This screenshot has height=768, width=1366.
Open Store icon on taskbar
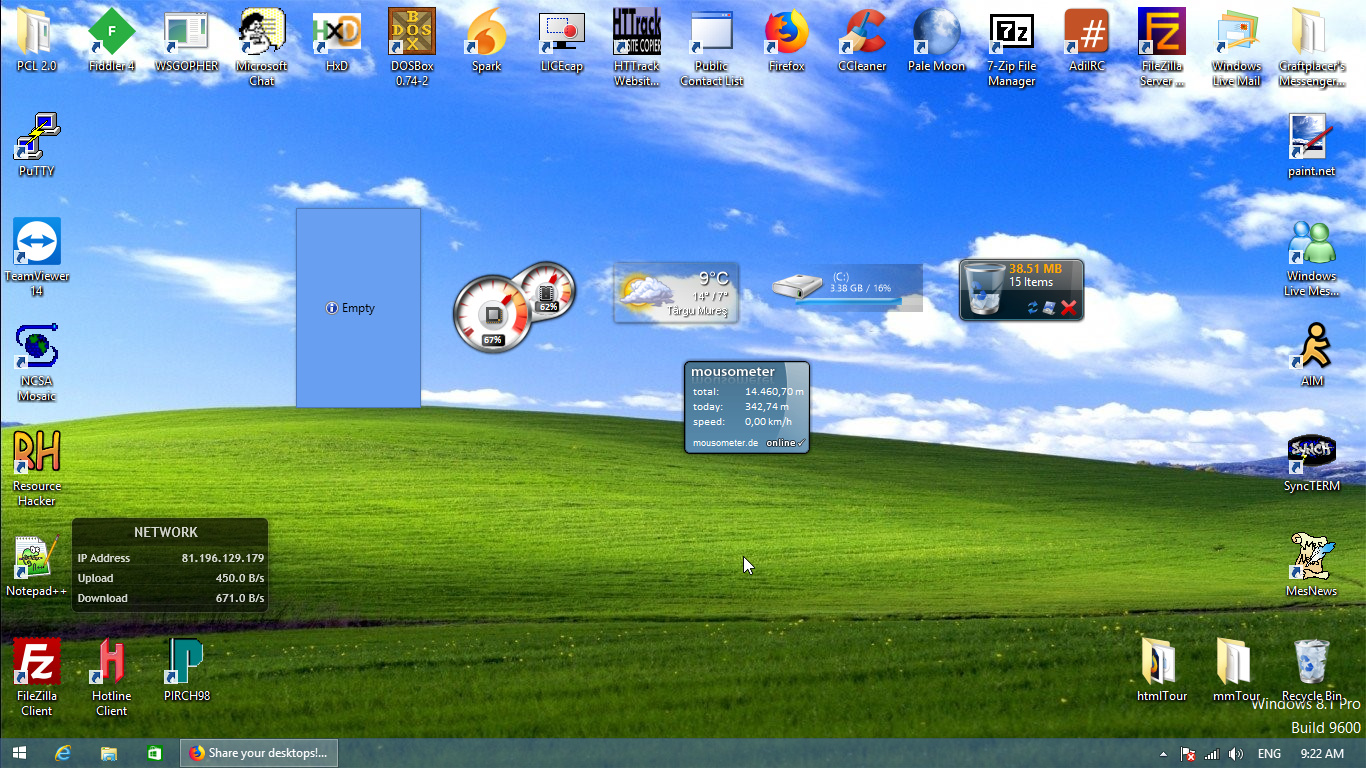pyautogui.click(x=154, y=753)
